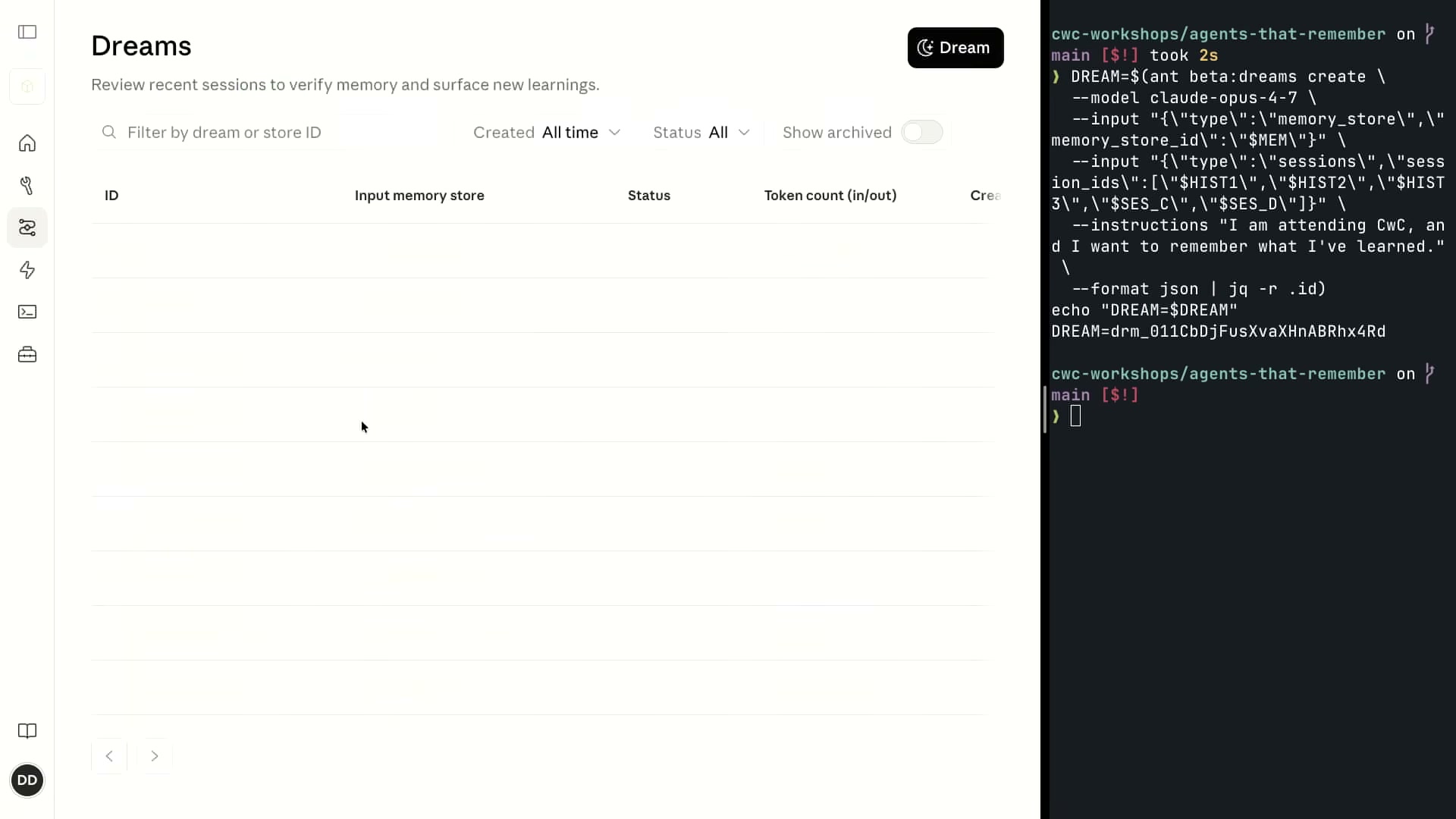Open the wrench tools icon
Image resolution: width=1456 pixels, height=819 pixels.
[x=27, y=186]
